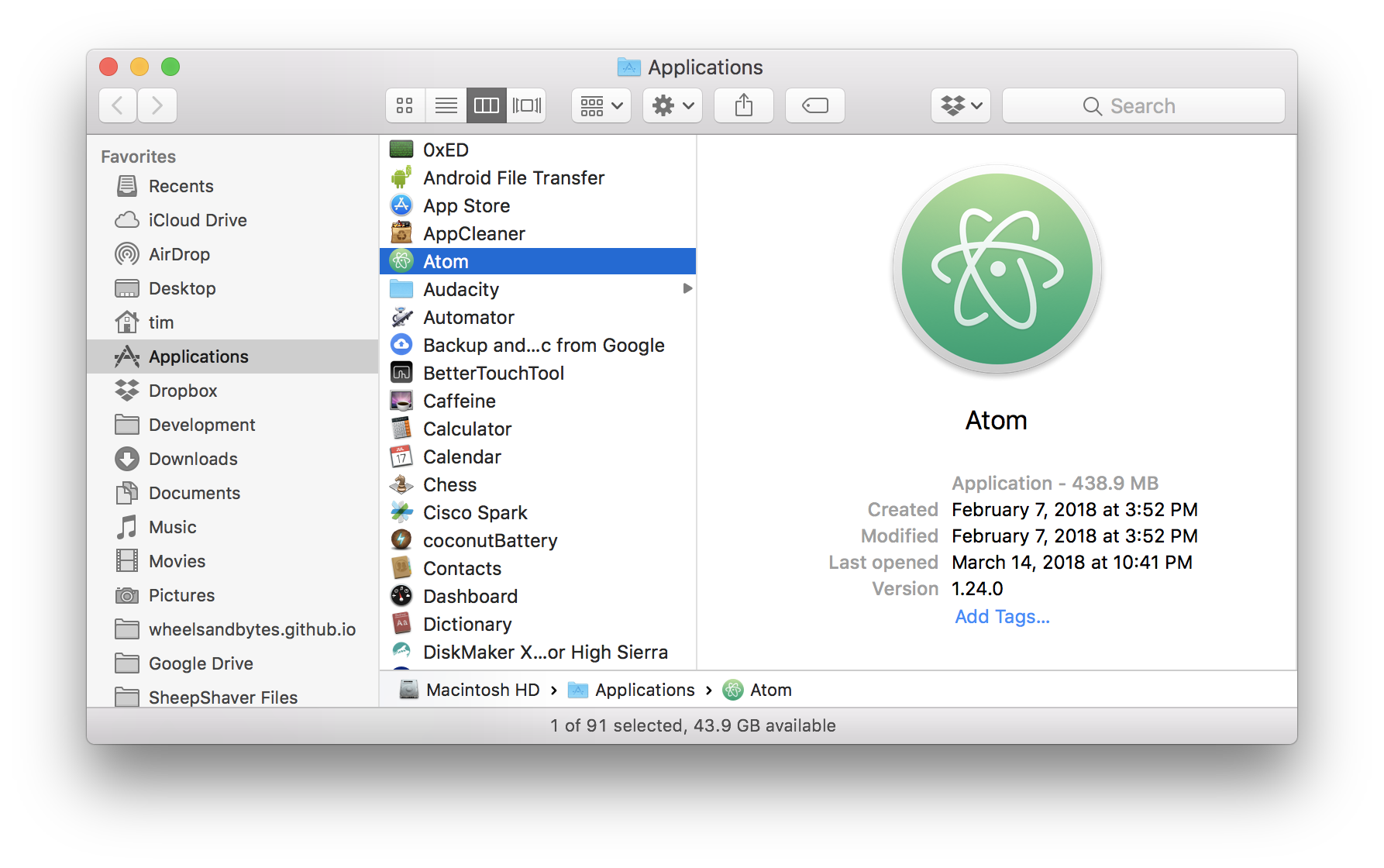Open coconutBattery from the list
Image resolution: width=1384 pixels, height=868 pixels.
pyautogui.click(x=490, y=540)
